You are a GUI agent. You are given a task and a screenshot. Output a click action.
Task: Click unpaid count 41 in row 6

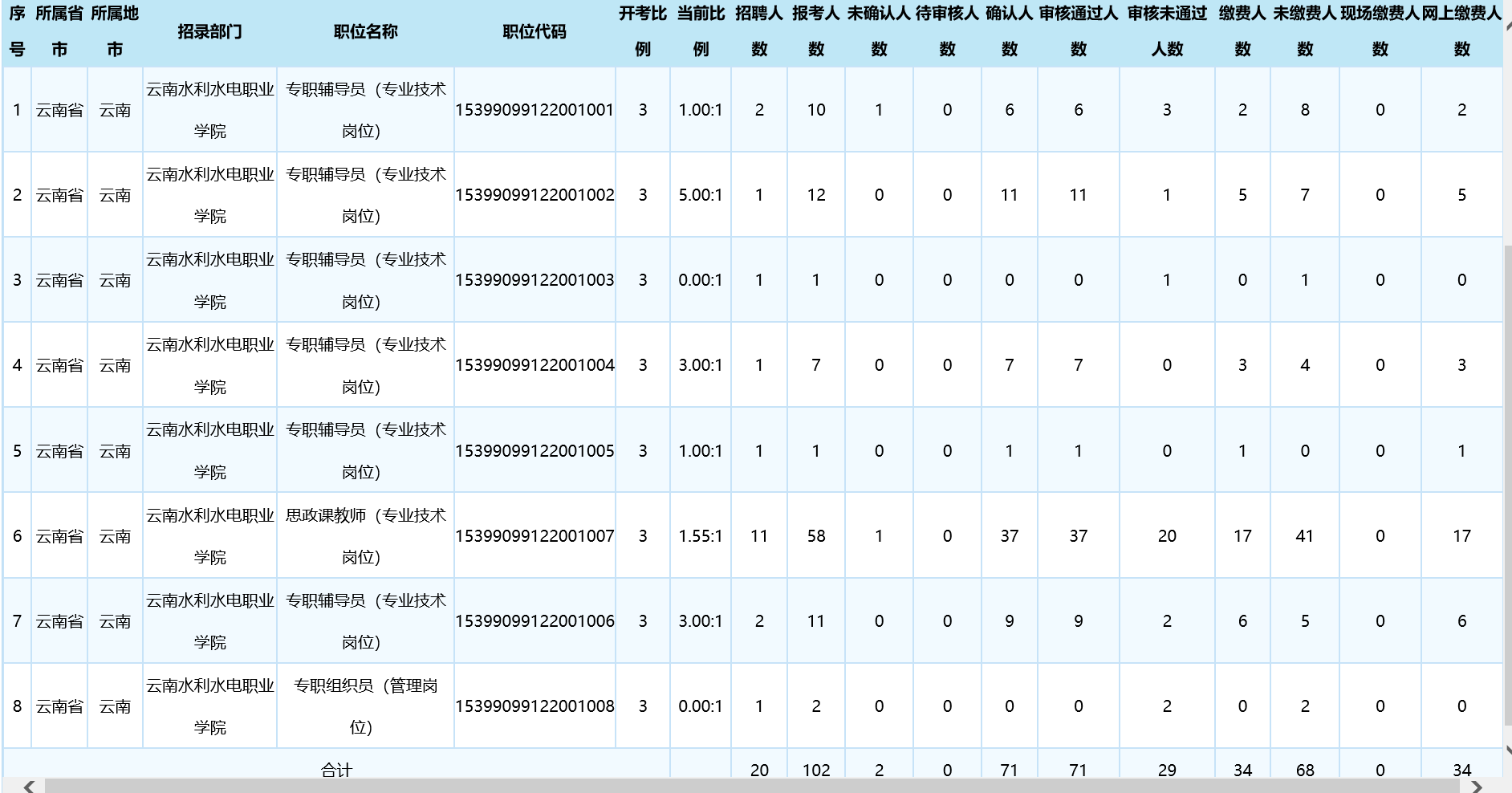click(x=1305, y=536)
